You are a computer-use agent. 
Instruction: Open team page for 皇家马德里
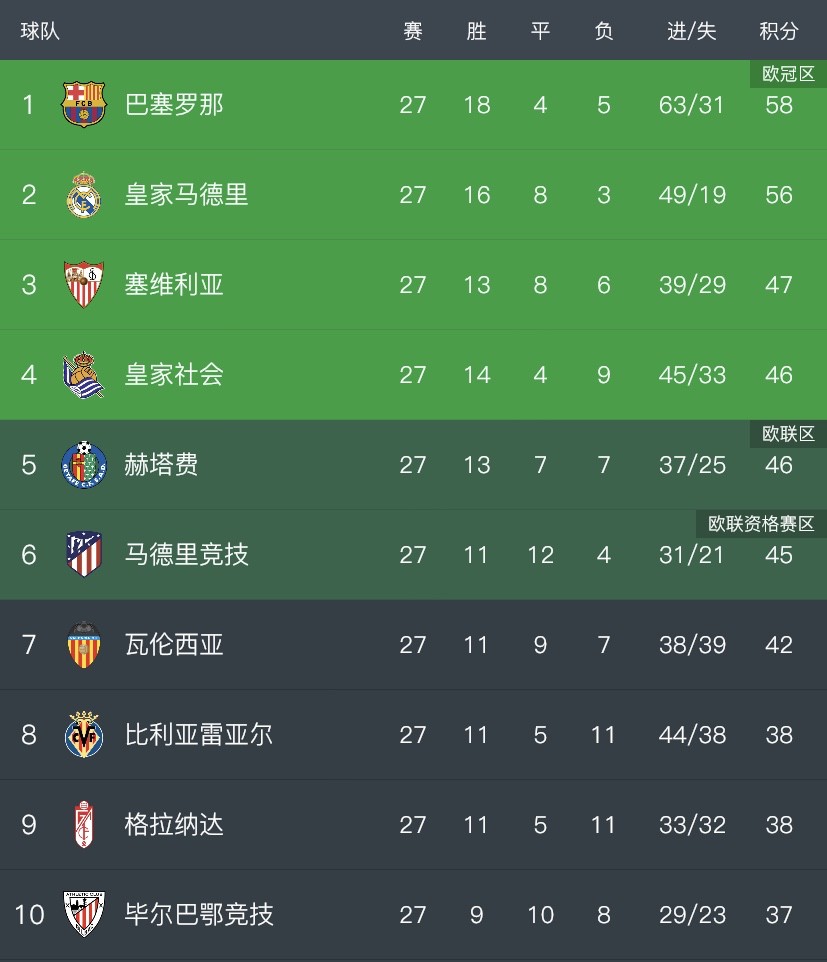186,194
